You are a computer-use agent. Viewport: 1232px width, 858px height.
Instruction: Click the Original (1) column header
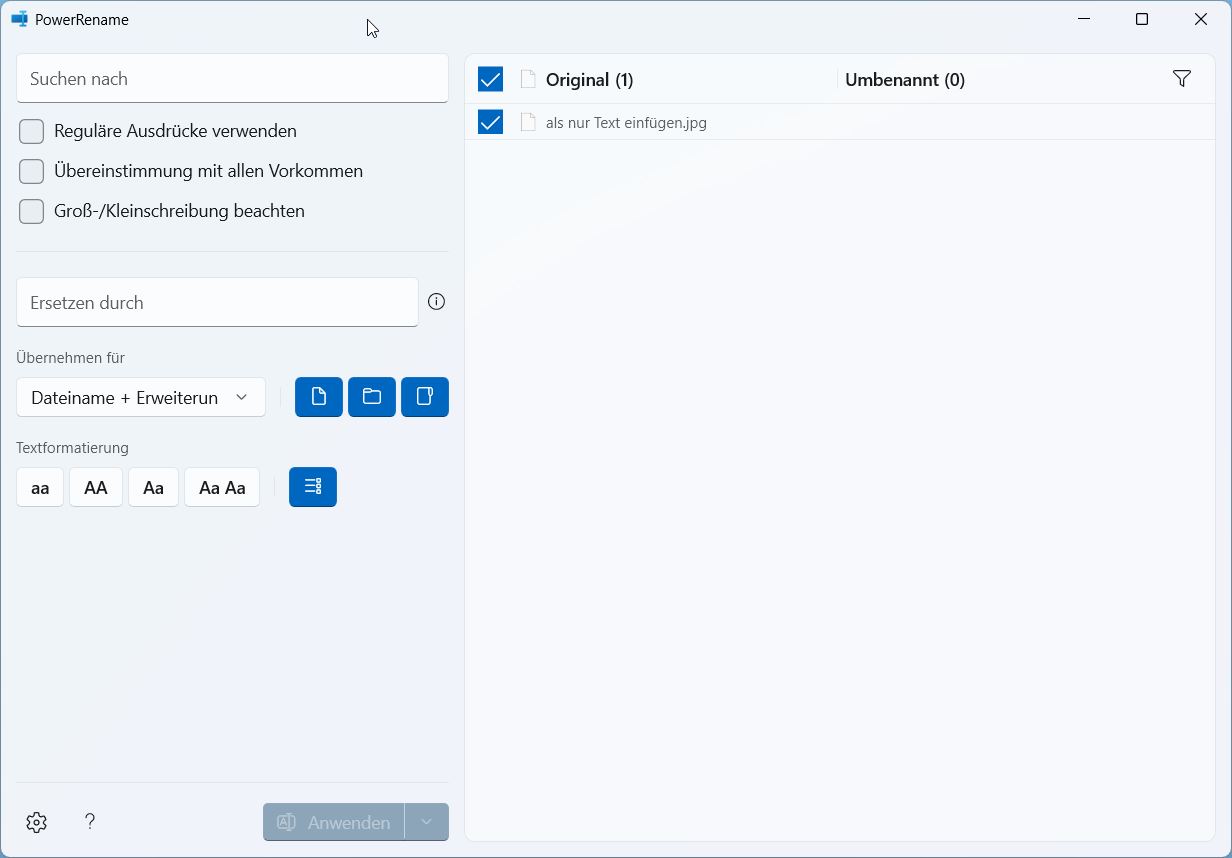pos(589,80)
